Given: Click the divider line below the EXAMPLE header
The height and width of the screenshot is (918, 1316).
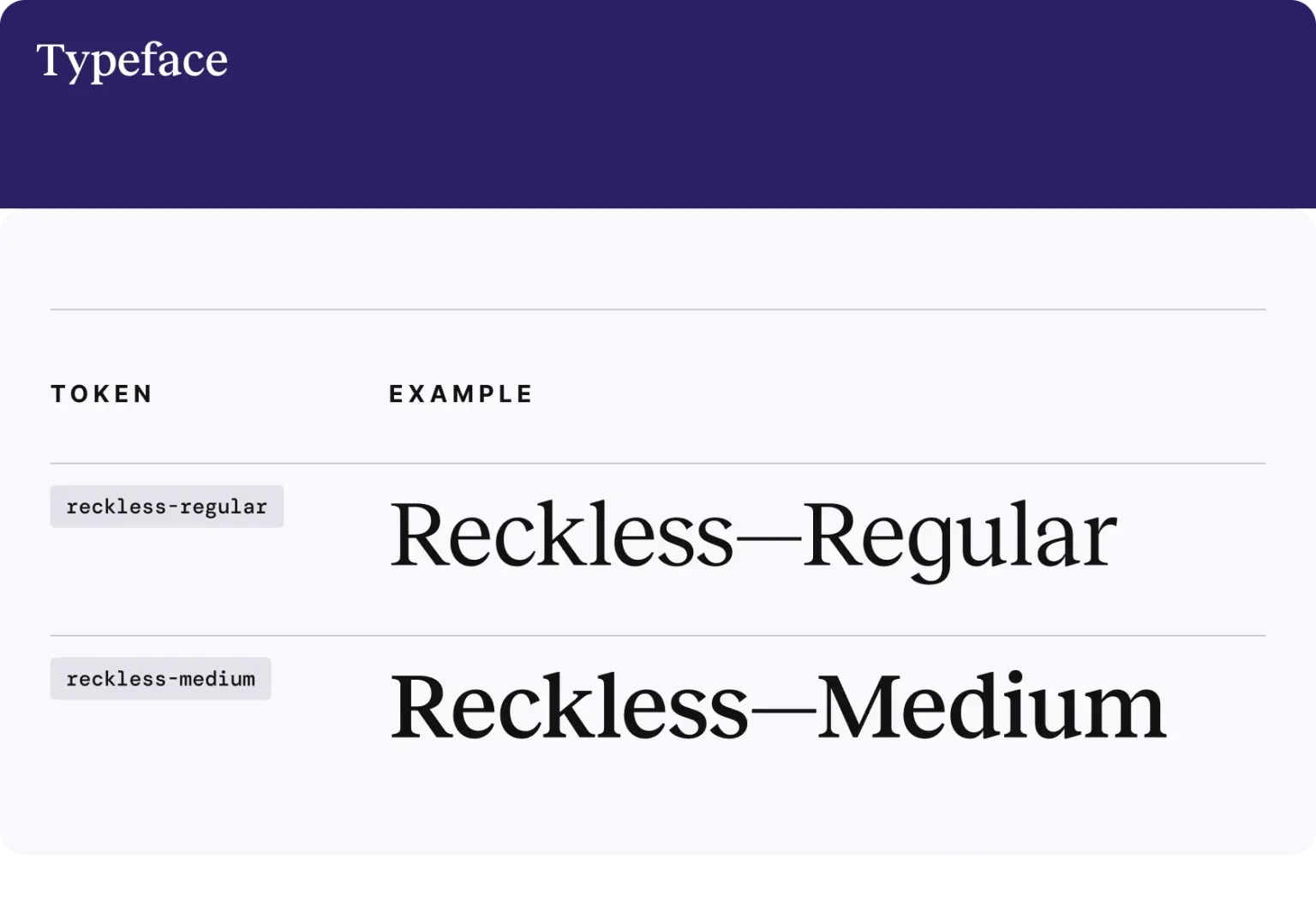Looking at the screenshot, I should [658, 464].
